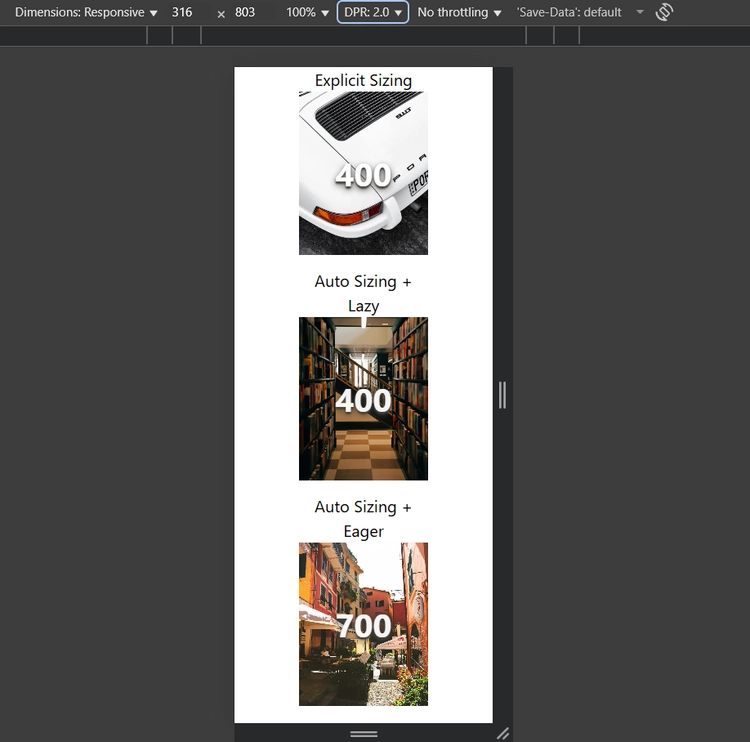The width and height of the screenshot is (750, 742).
Task: Click the rotate device orientation icon
Action: coord(664,13)
